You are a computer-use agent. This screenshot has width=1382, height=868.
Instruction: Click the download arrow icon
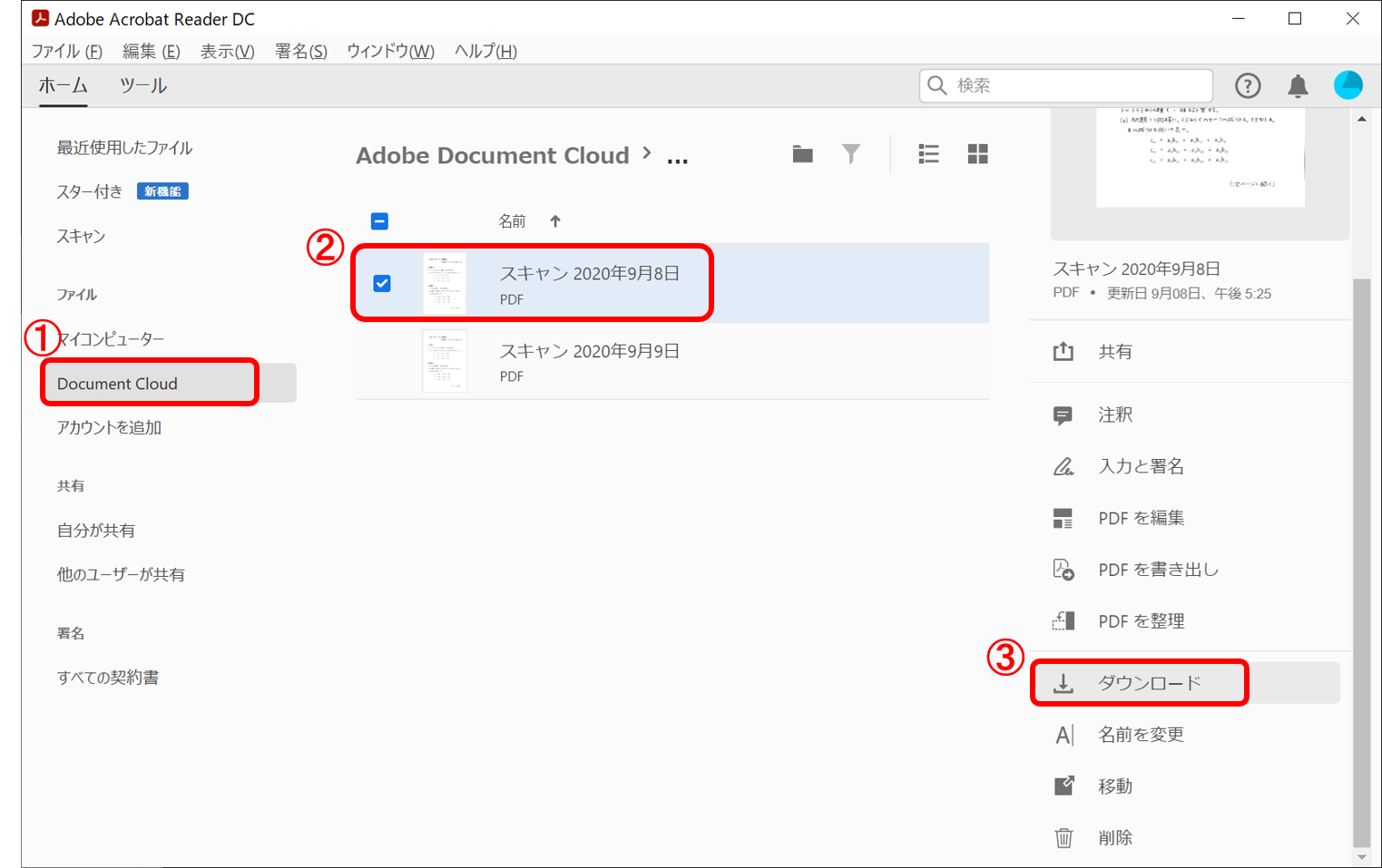coord(1063,683)
